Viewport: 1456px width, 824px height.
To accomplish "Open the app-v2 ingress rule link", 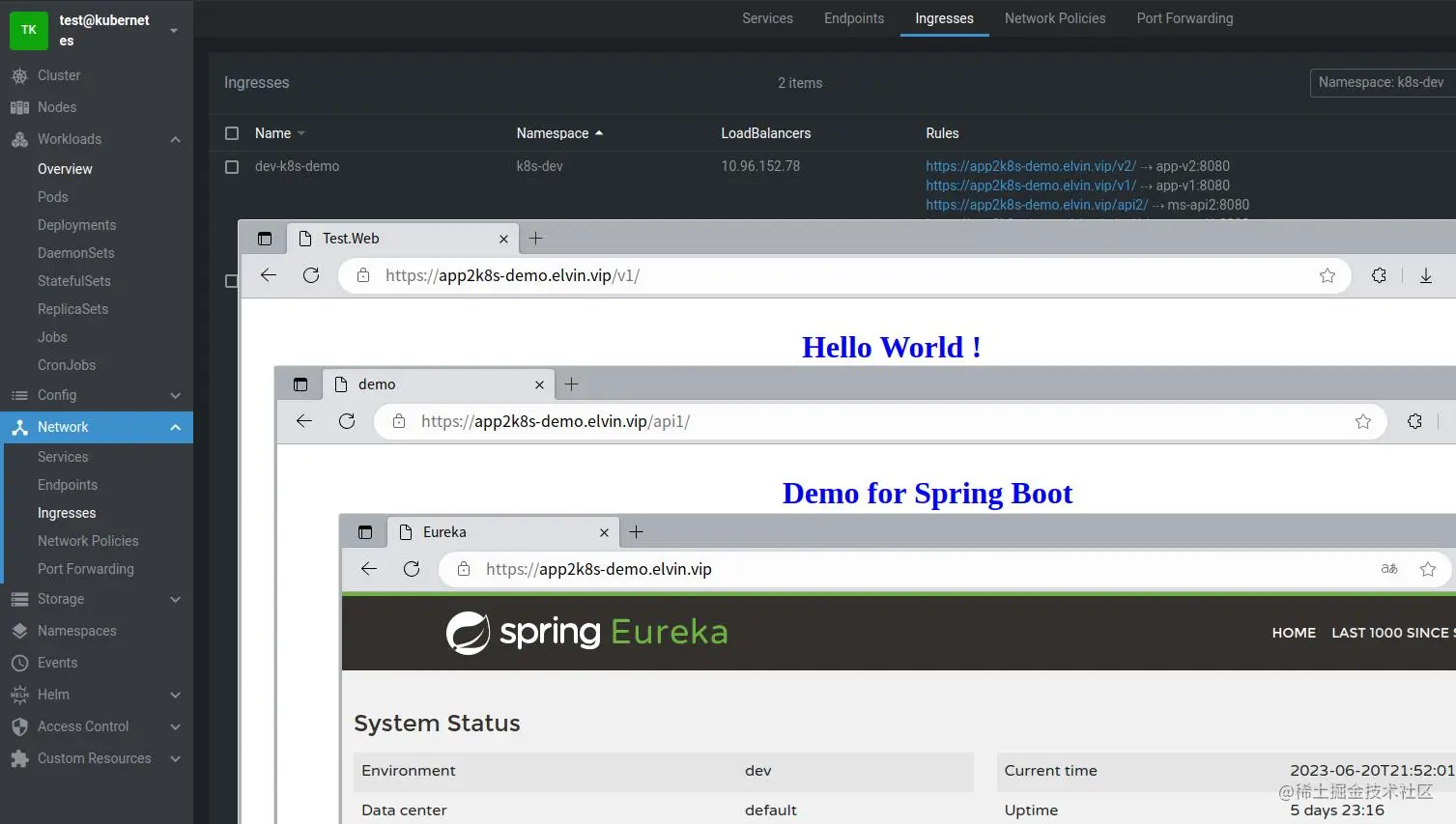I will [x=1031, y=166].
